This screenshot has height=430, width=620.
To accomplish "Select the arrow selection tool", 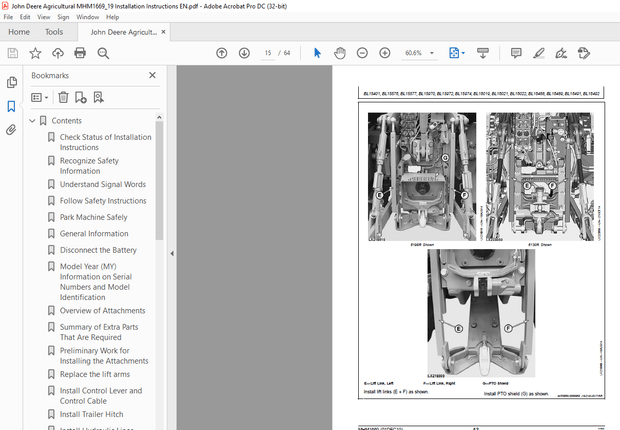I will pyautogui.click(x=317, y=53).
